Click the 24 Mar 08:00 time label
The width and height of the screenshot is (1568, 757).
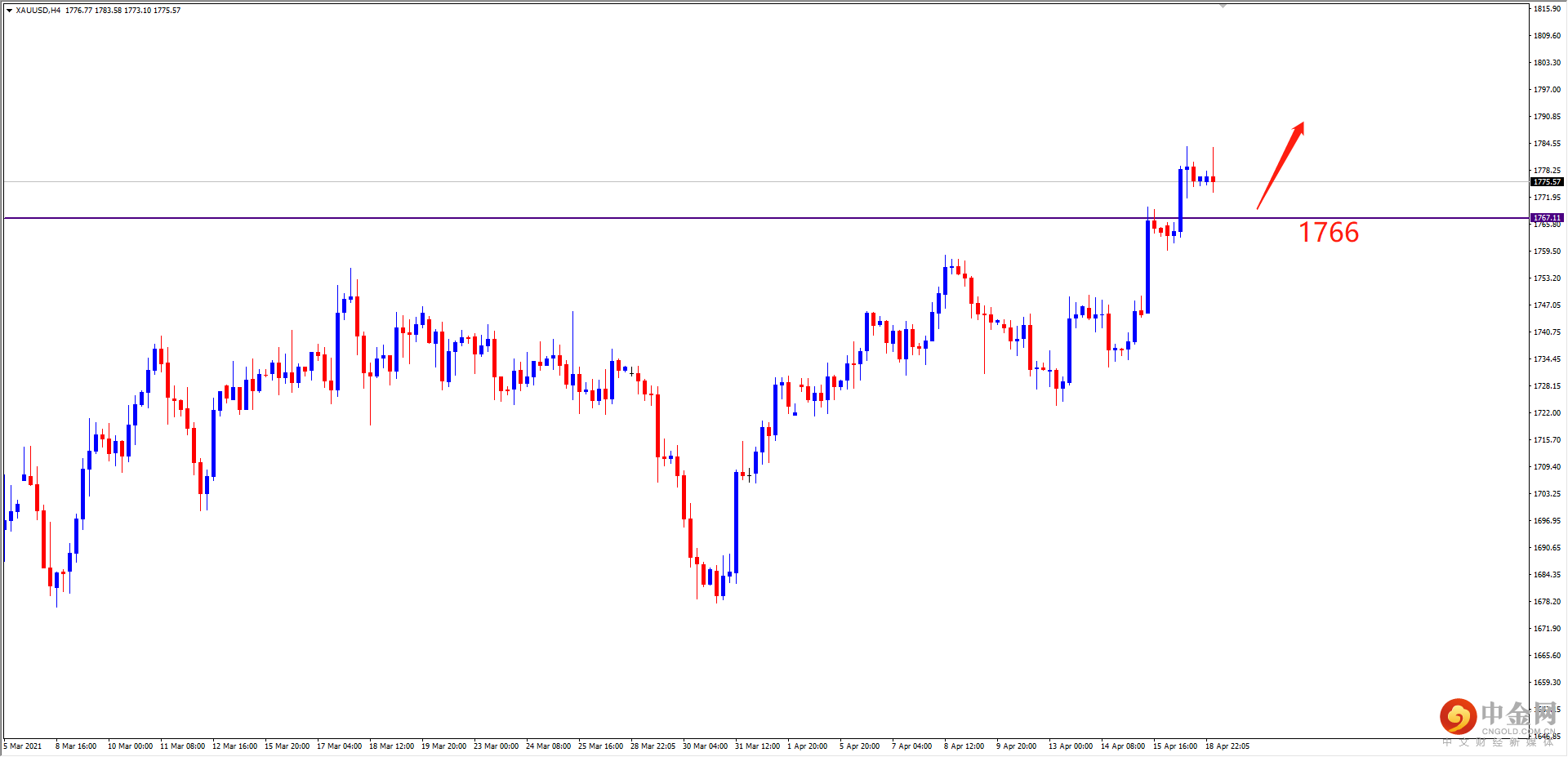548,746
